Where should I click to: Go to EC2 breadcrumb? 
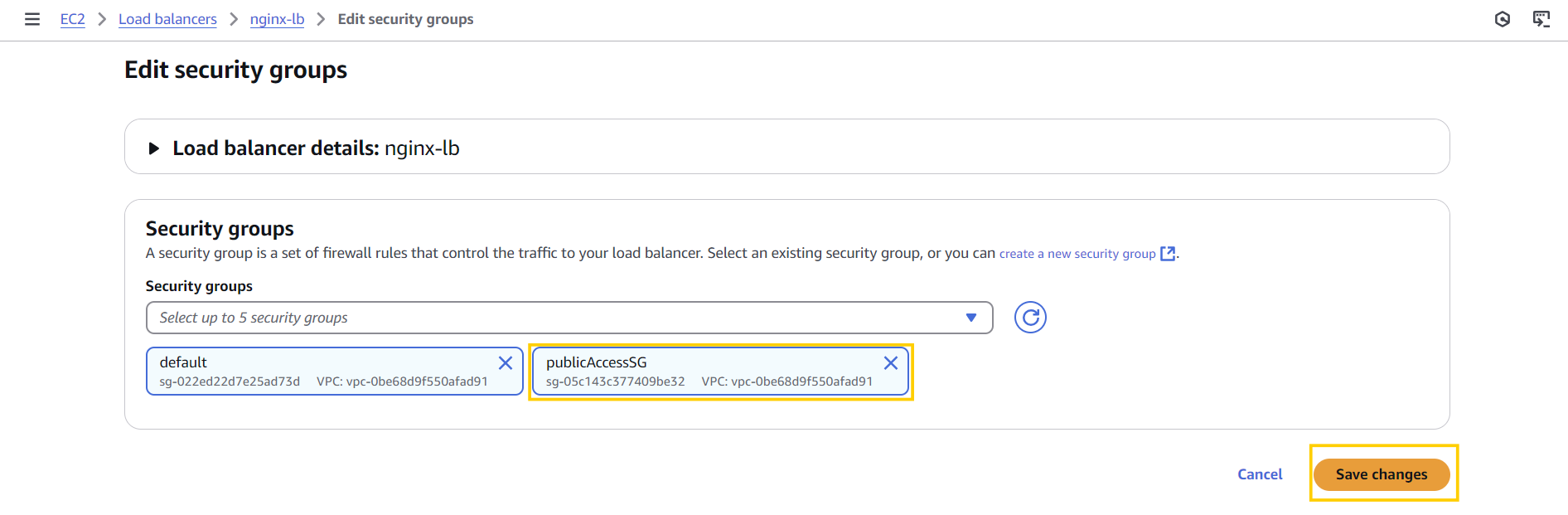73,19
